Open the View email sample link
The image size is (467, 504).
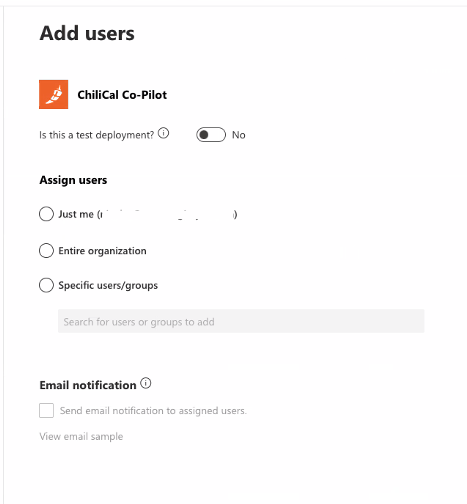point(81,436)
